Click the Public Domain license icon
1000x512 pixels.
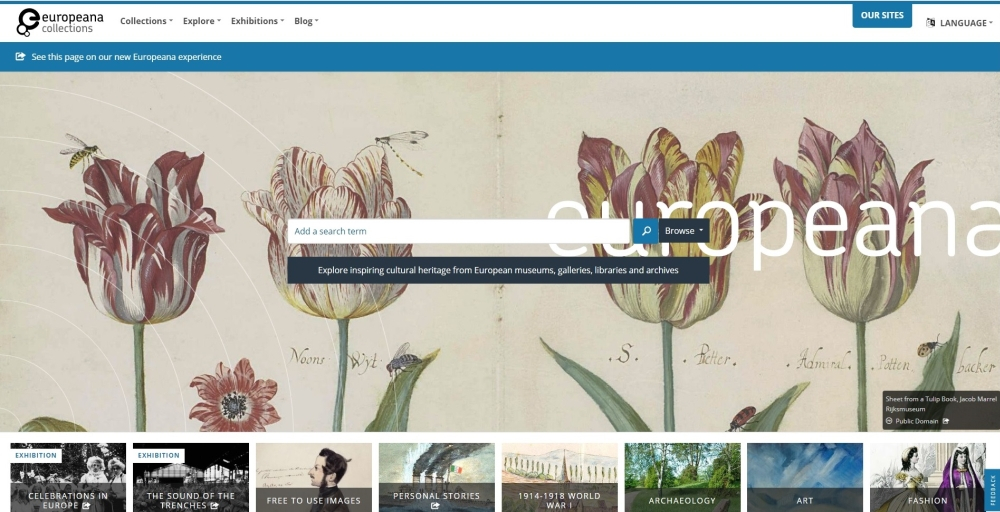(889, 421)
